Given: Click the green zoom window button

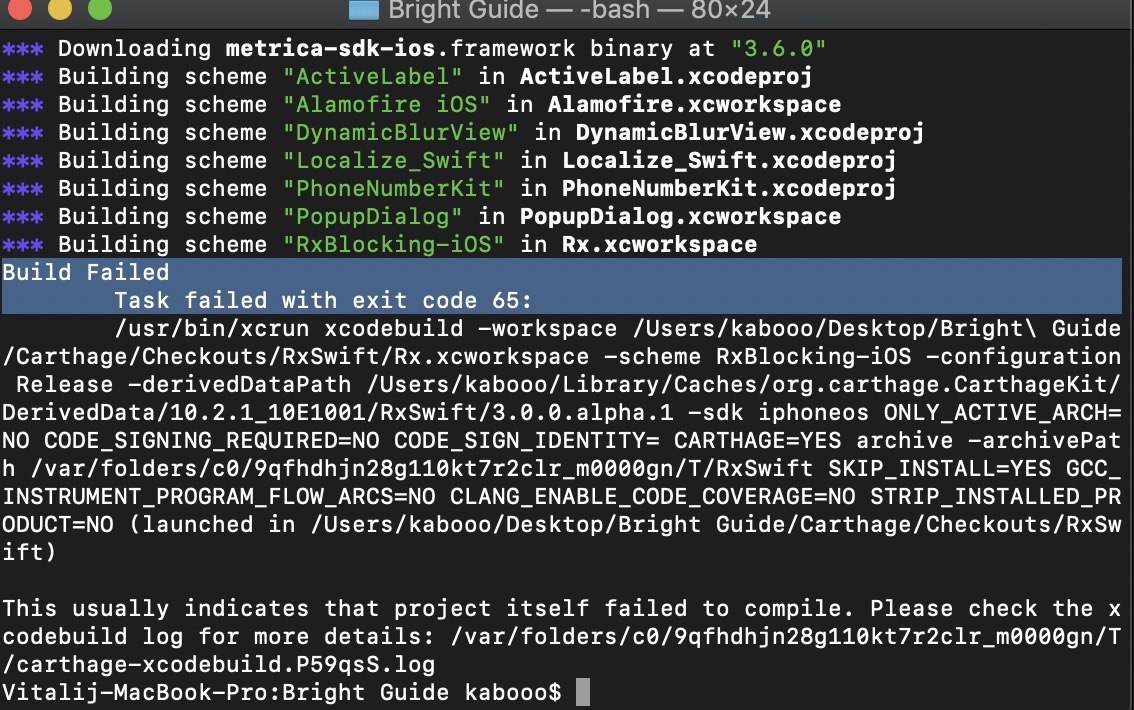Looking at the screenshot, I should pos(100,8).
